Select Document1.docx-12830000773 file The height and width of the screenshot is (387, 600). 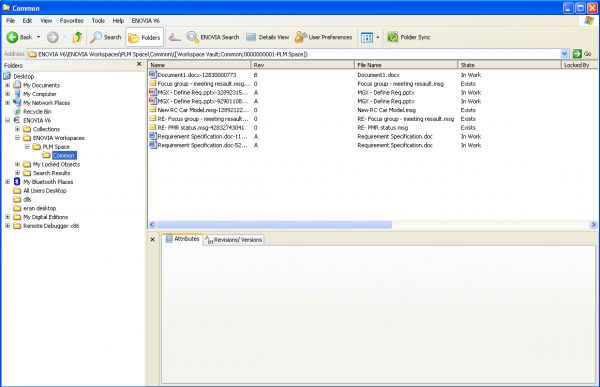(197, 75)
